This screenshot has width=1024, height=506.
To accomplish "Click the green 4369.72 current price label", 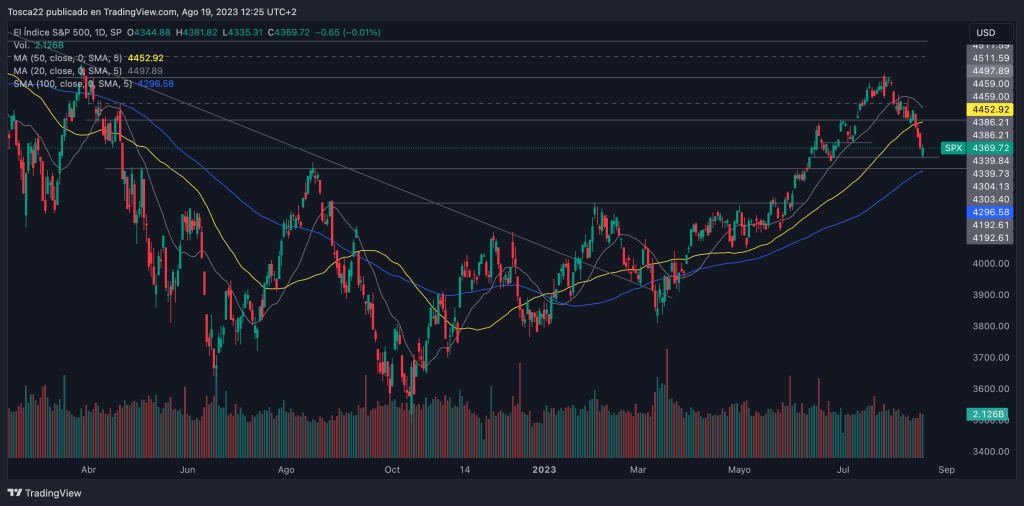I will (x=991, y=148).
